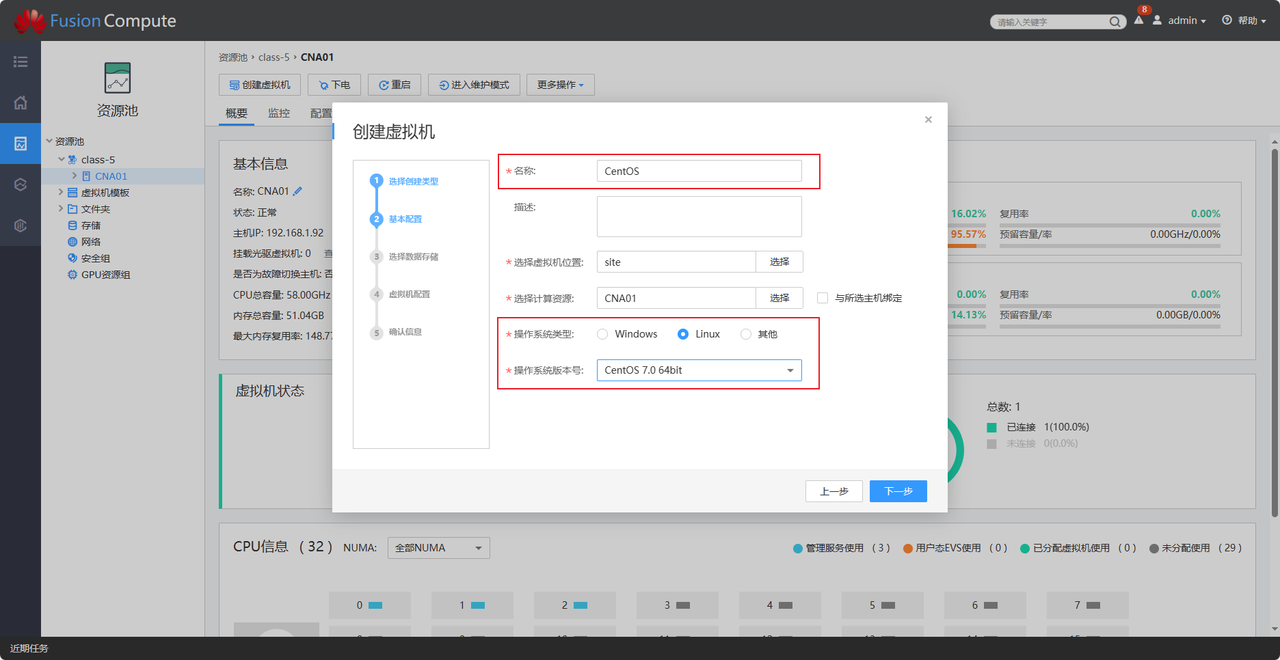Enable 与所选主机绑定 checkbox
Image resolution: width=1280 pixels, height=660 pixels.
click(x=823, y=298)
